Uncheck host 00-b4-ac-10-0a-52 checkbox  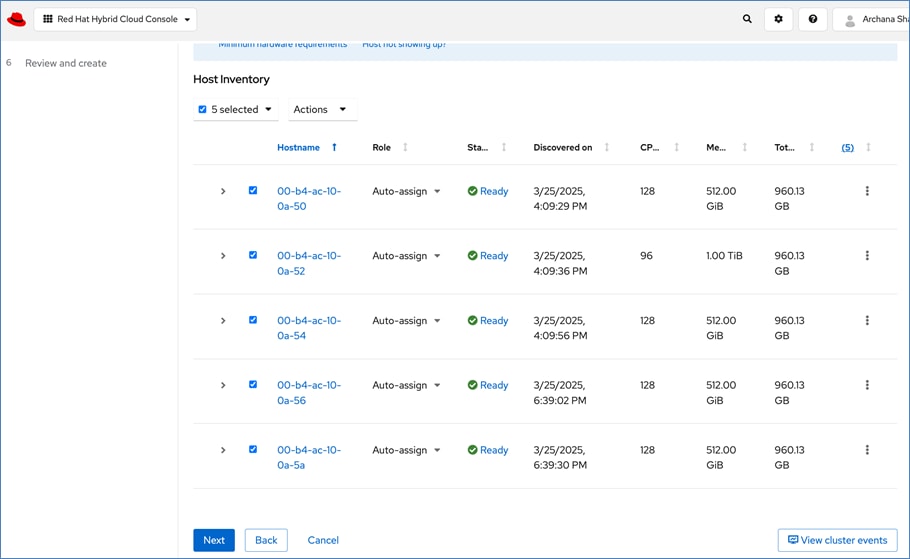(252, 255)
